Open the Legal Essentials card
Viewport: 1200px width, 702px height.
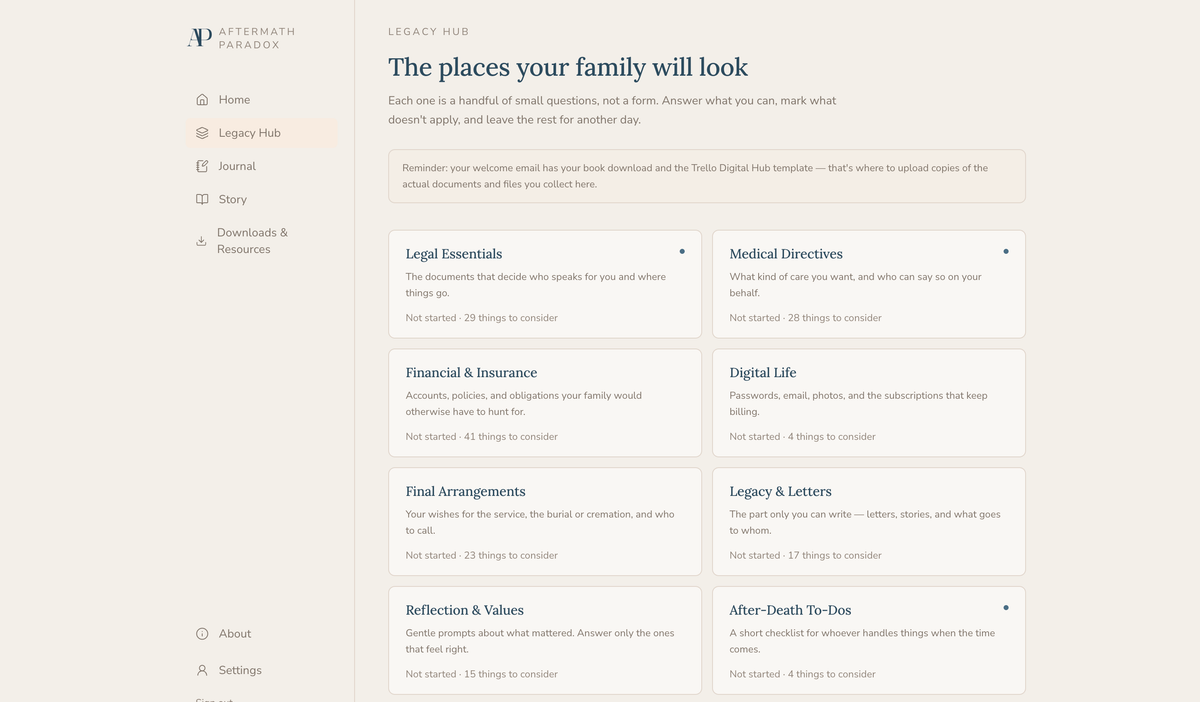[x=545, y=284]
